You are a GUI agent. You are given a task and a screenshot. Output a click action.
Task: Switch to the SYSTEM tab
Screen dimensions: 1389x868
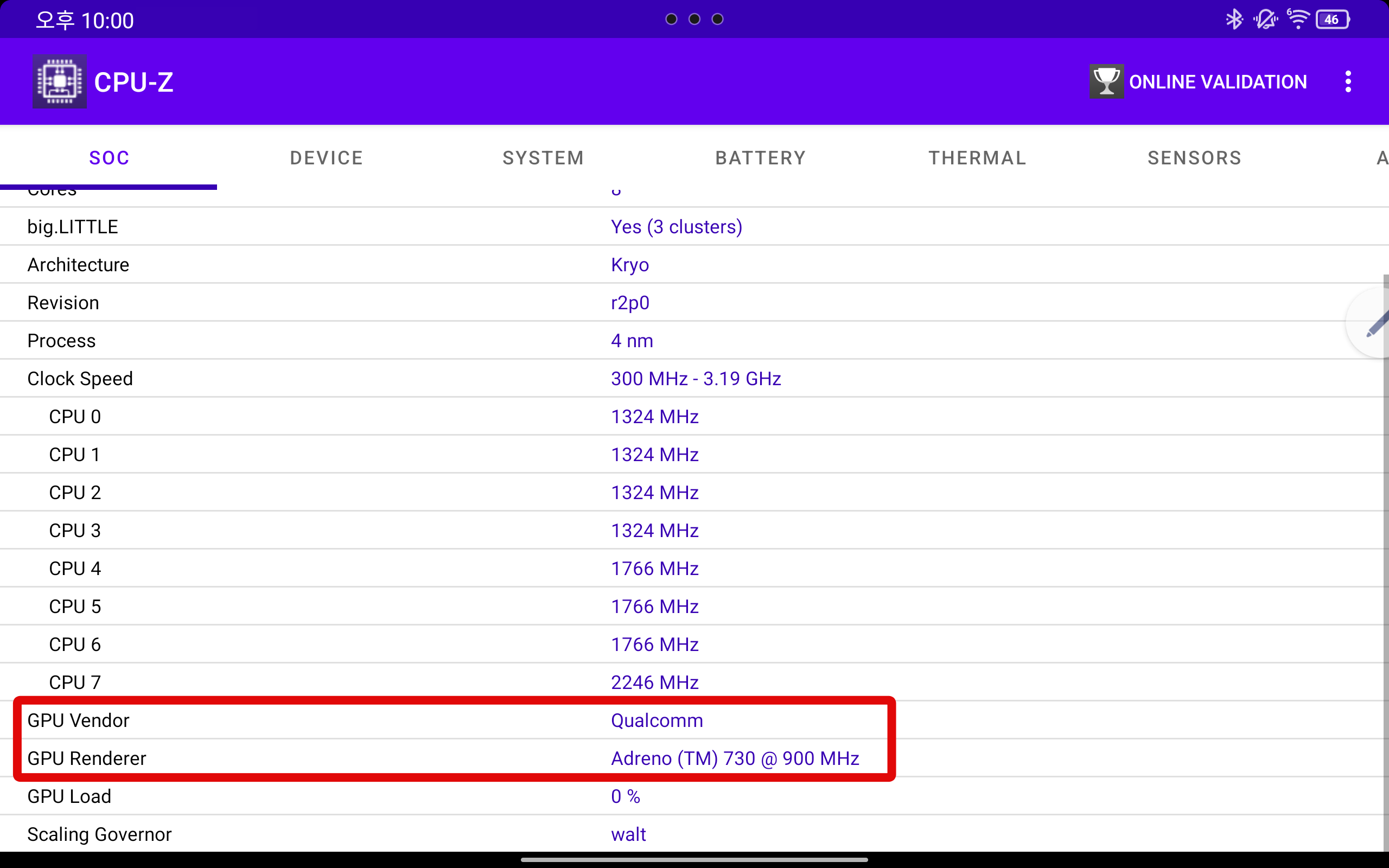click(543, 158)
